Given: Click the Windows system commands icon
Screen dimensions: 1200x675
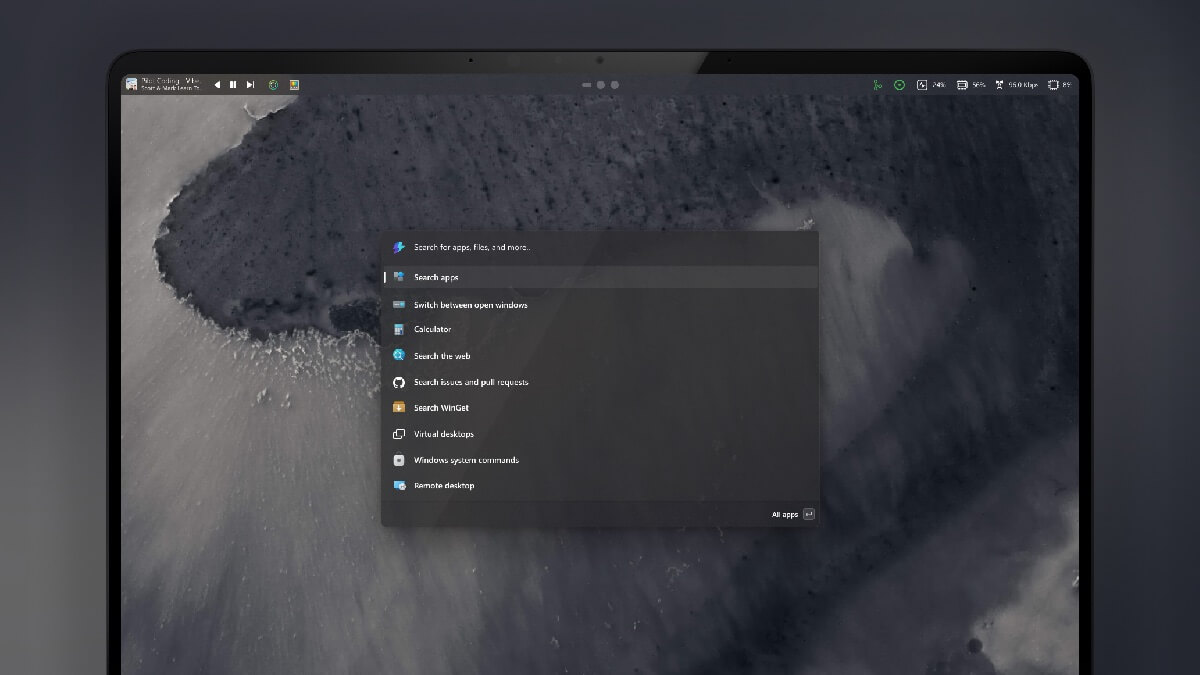Looking at the screenshot, I should (x=400, y=460).
